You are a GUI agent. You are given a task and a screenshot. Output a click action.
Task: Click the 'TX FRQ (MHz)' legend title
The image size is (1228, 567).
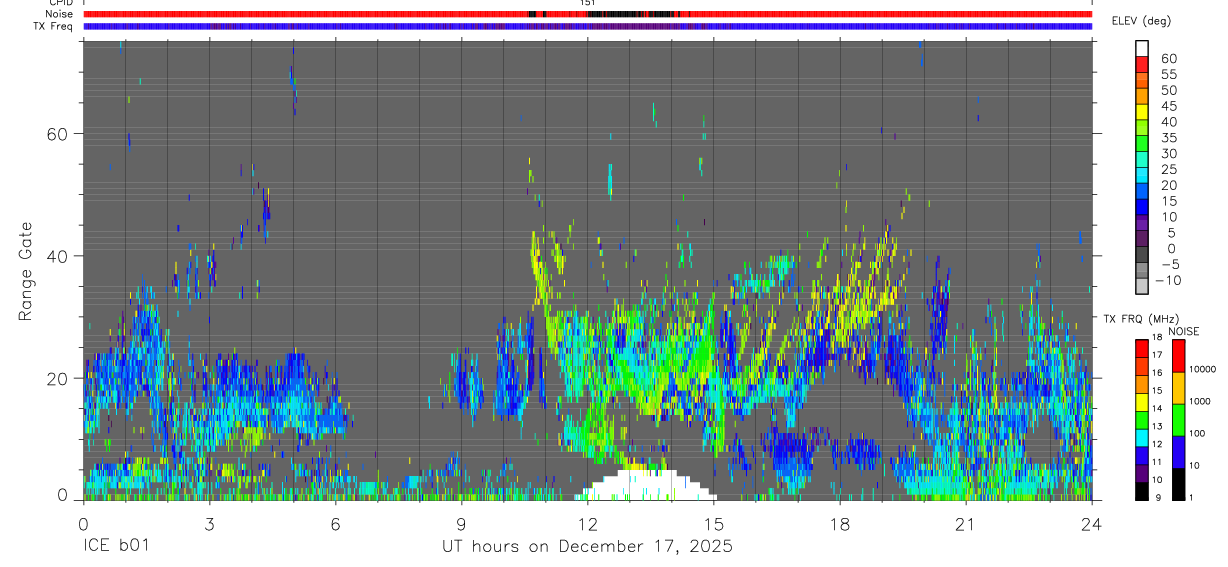[x=1141, y=319]
